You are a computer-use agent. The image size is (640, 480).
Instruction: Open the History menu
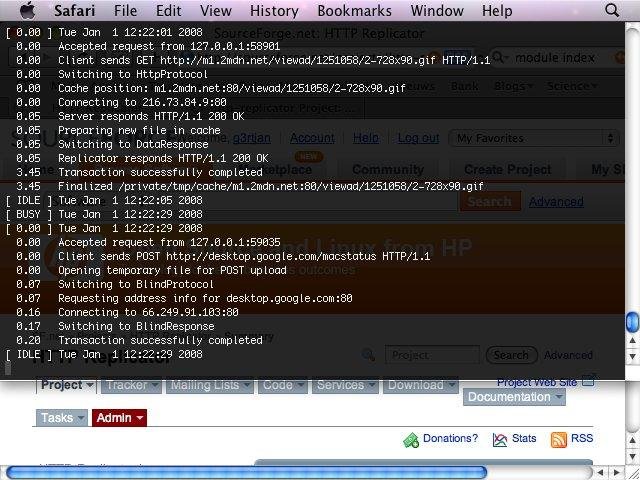[274, 11]
